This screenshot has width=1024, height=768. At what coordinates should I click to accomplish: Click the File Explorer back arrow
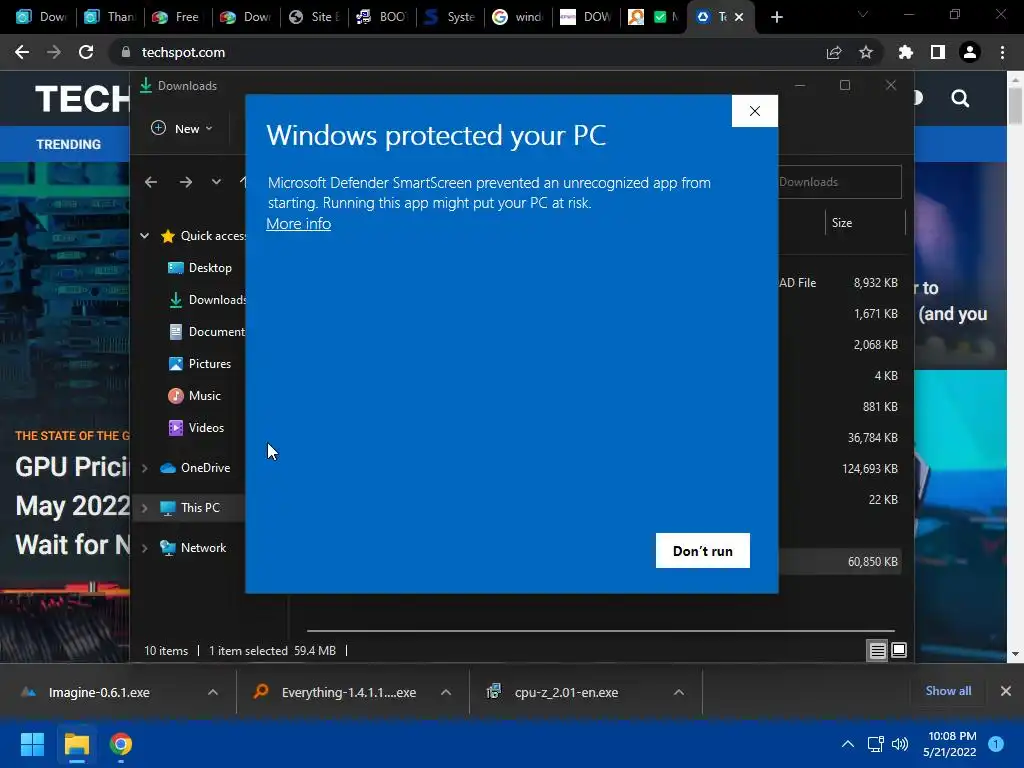tap(151, 182)
